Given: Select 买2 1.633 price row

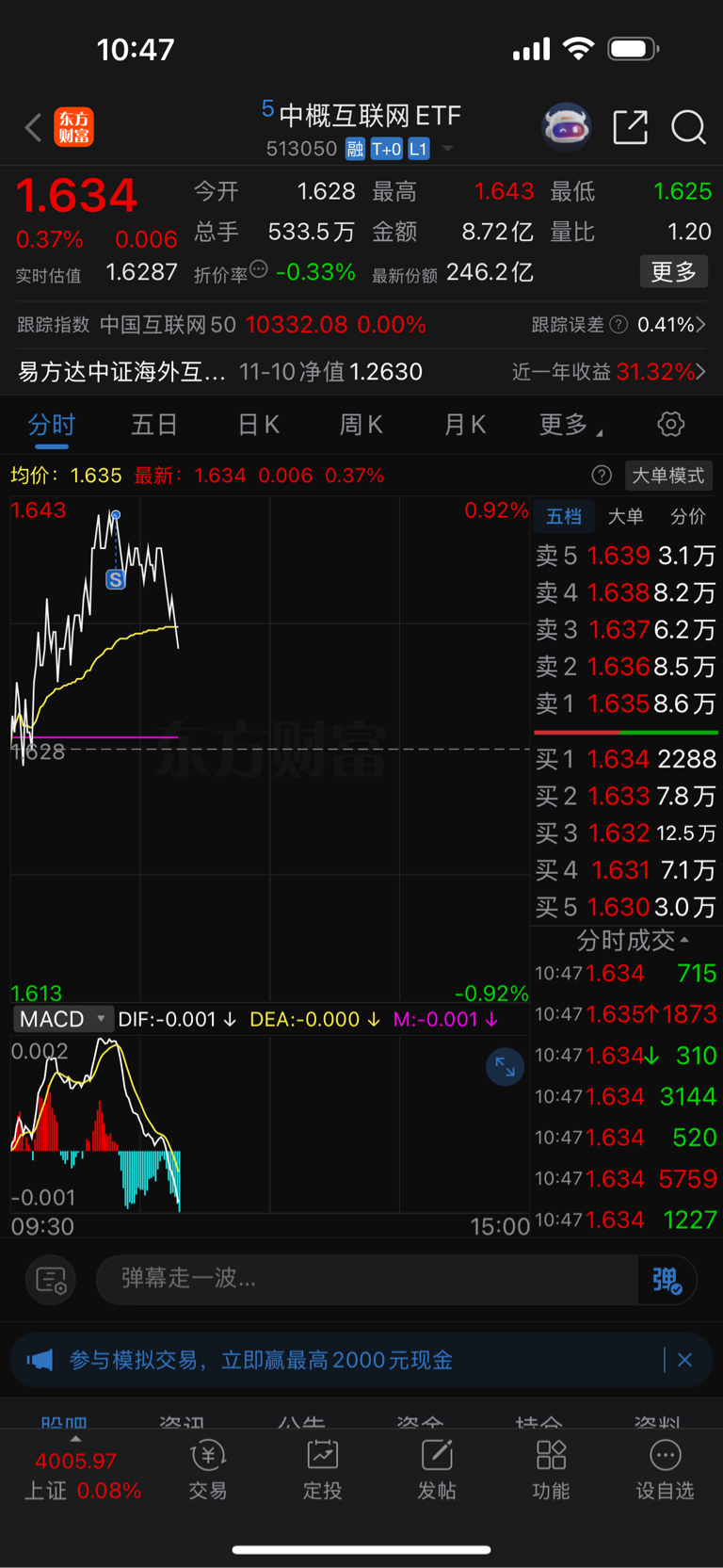Looking at the screenshot, I should point(625,796).
